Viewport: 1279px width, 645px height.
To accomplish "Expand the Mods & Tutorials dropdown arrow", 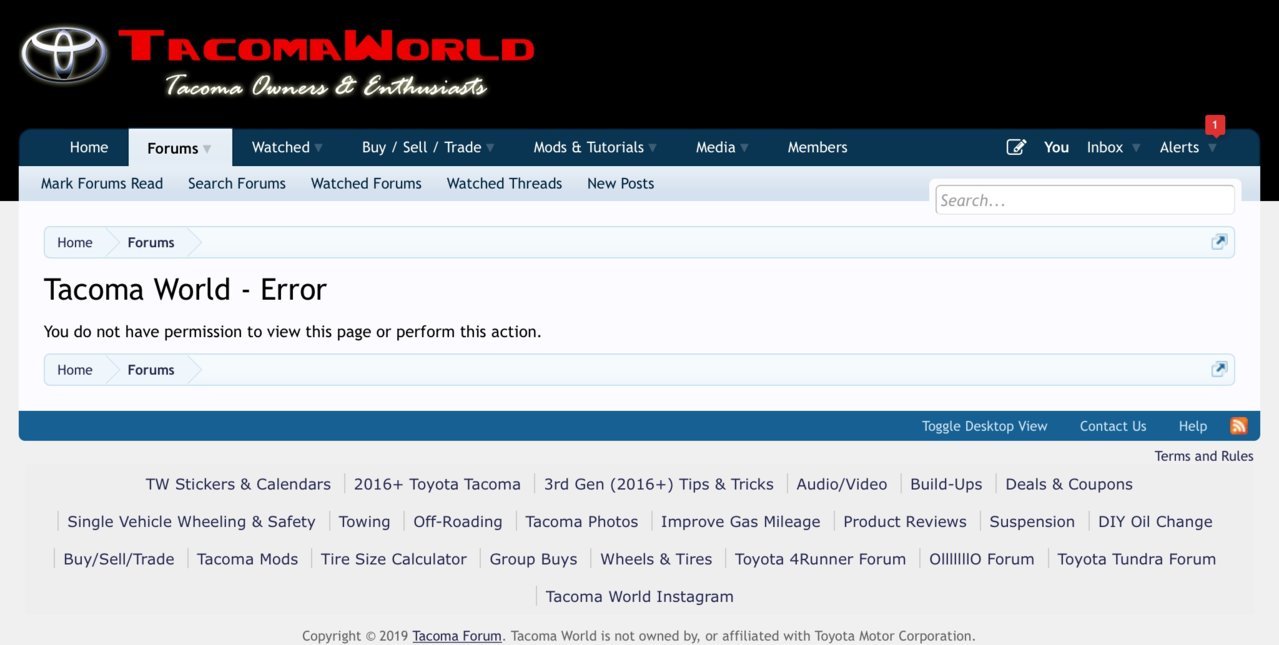I will [652, 148].
